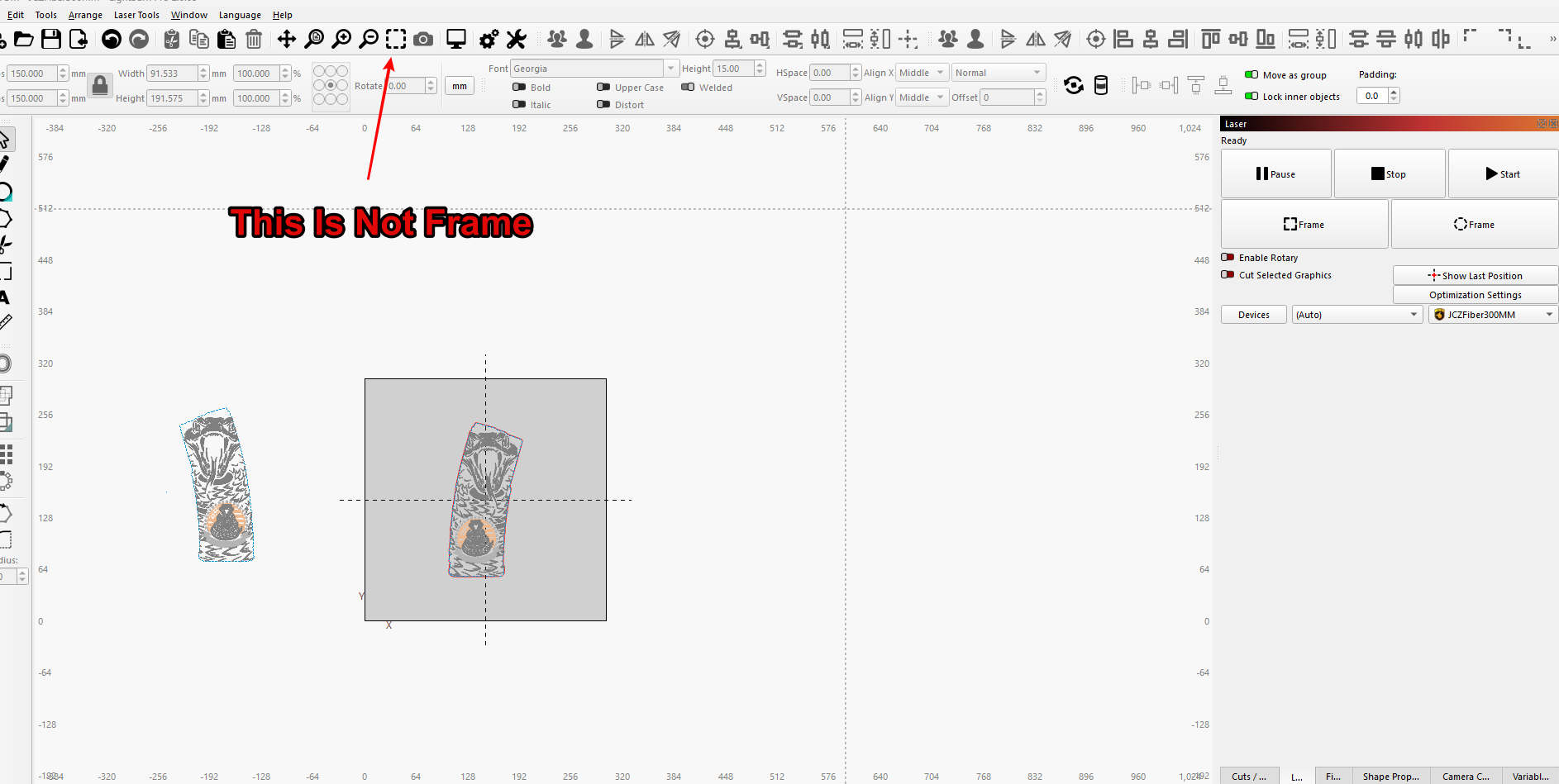Click the camera capture icon
Screen dimensions: 1559x784
click(423, 39)
